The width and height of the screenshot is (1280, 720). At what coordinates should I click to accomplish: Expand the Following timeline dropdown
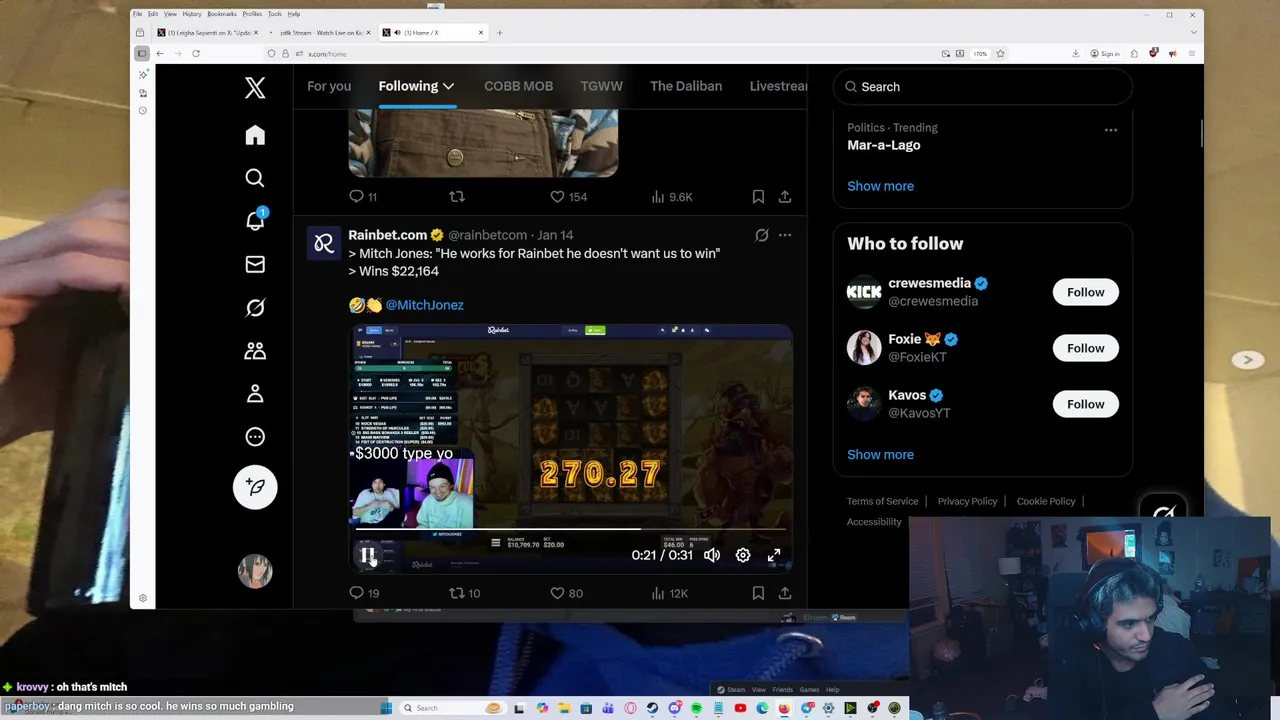coord(448,86)
